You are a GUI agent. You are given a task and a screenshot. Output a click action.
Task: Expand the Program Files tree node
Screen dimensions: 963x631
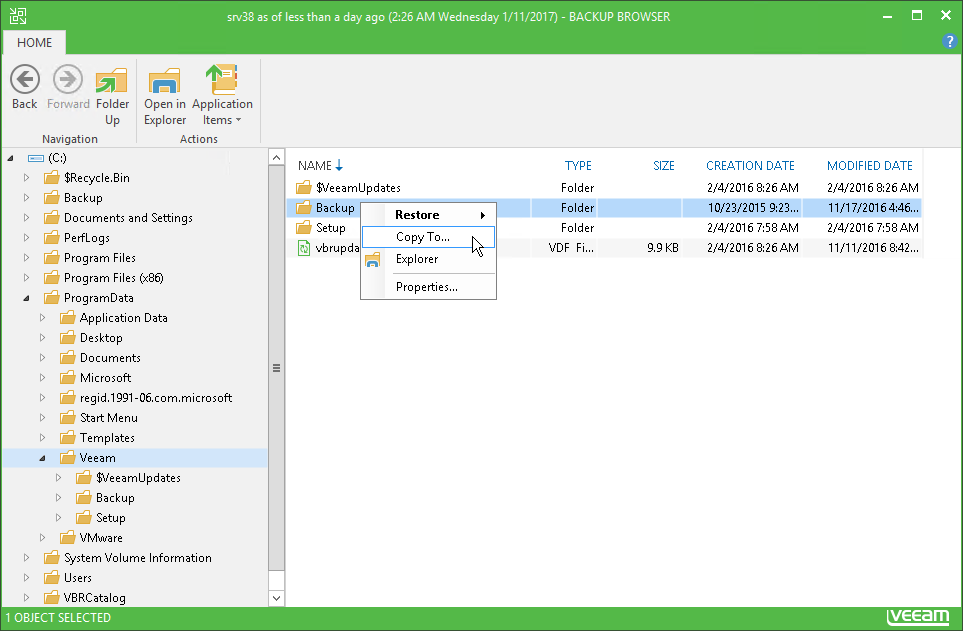tap(26, 258)
